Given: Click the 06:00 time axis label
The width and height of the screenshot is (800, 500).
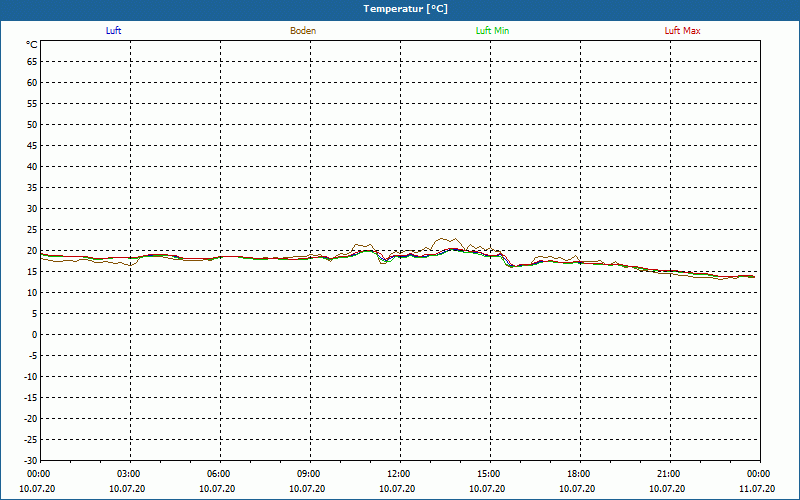Looking at the screenshot, I should coord(218,474).
